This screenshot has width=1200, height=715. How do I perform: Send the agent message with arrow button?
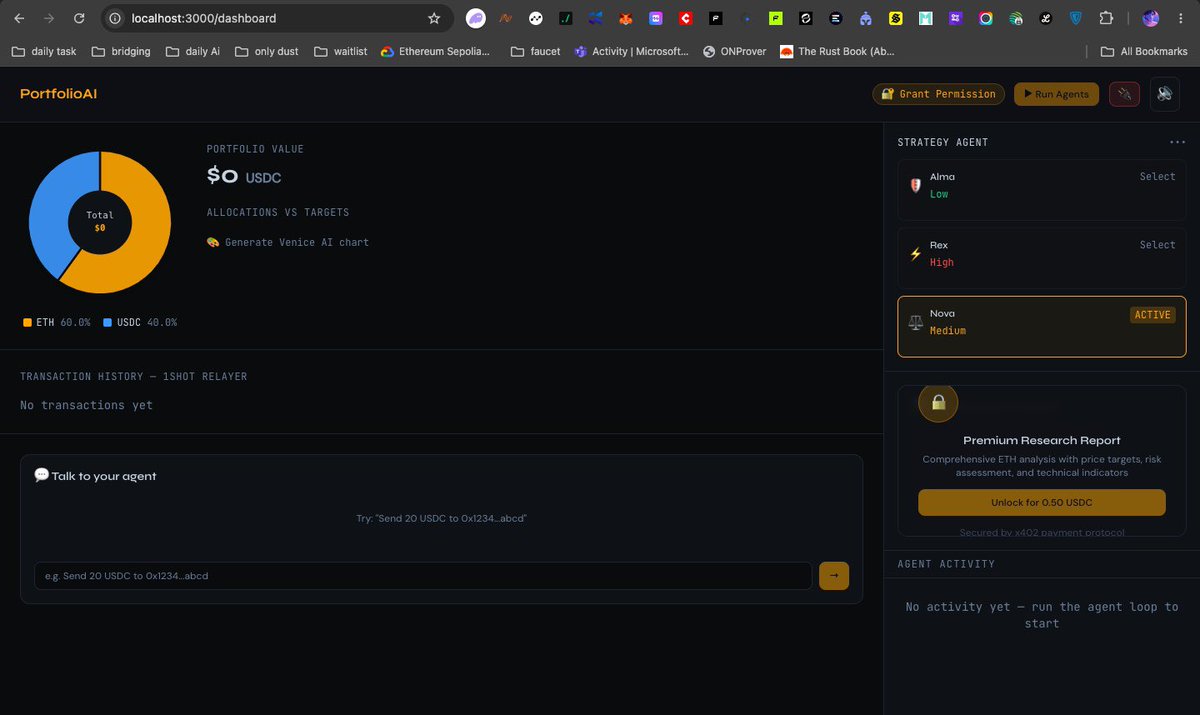pyautogui.click(x=834, y=575)
